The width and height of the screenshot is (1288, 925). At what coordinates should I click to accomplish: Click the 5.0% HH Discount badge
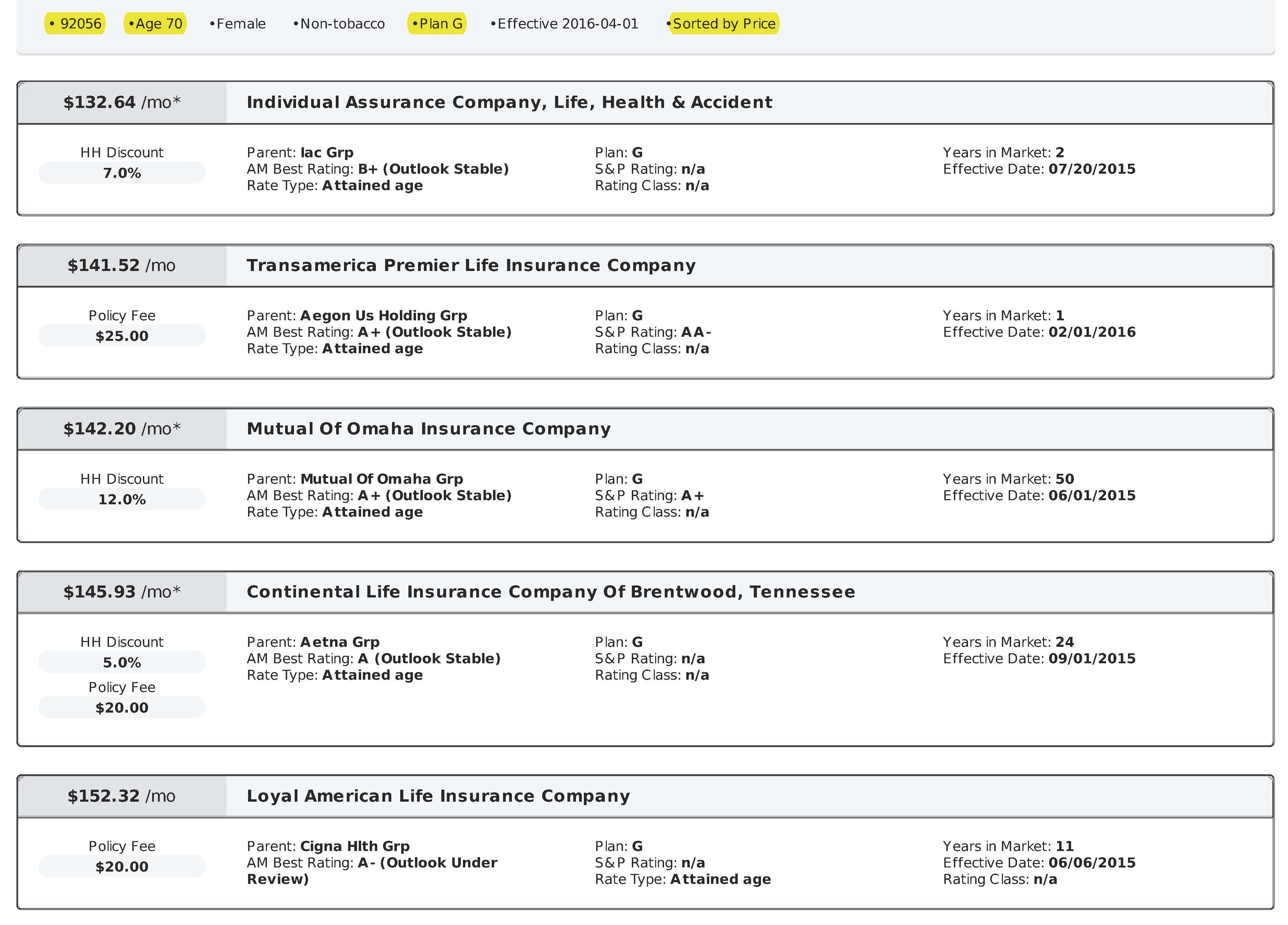point(122,662)
